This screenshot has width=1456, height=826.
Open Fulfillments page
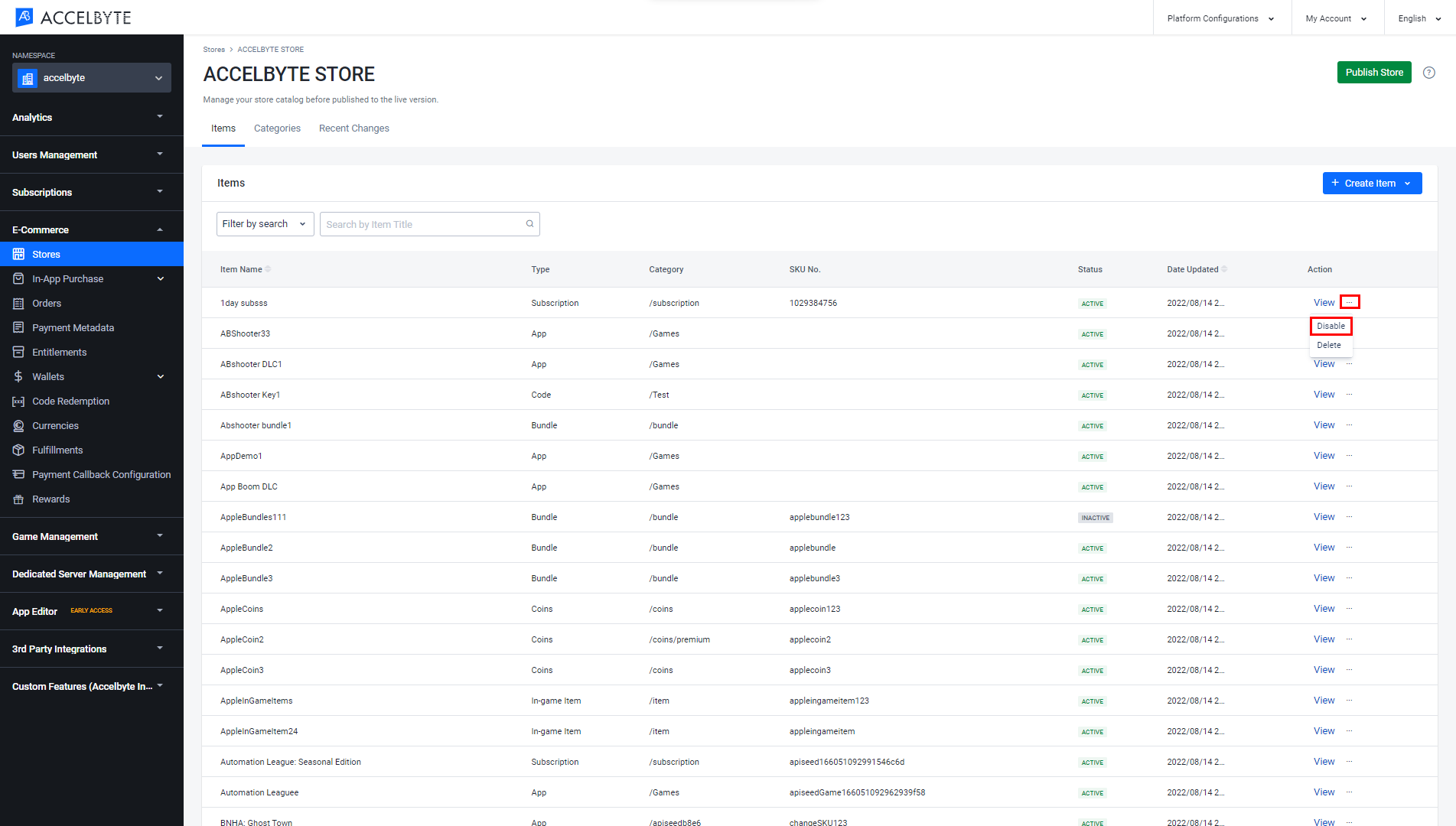click(57, 450)
